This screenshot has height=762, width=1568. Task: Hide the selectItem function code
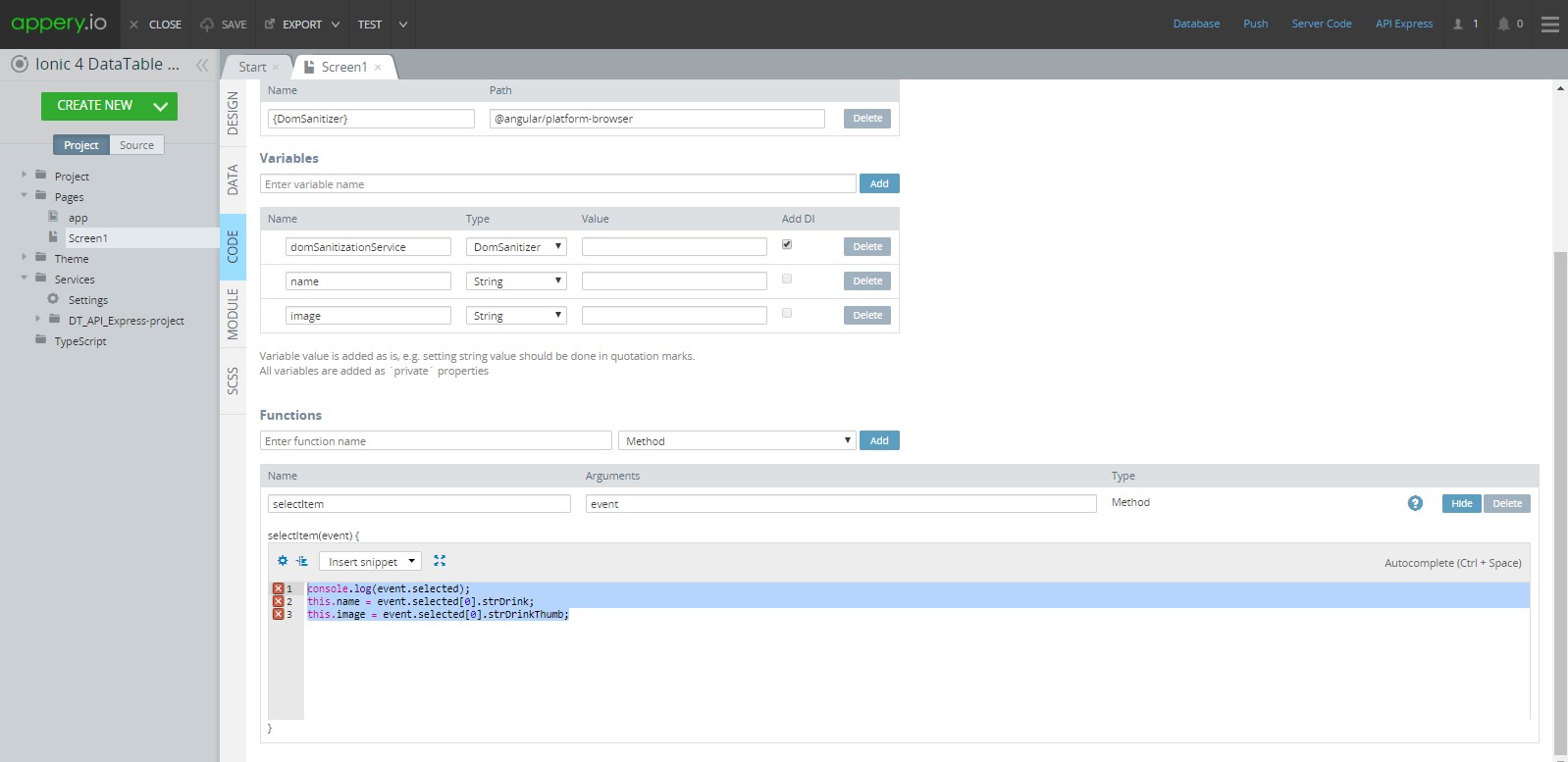pos(1462,503)
